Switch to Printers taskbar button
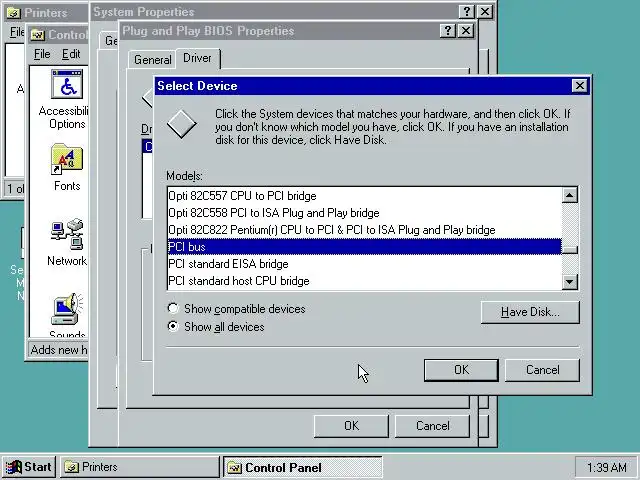Image resolution: width=640 pixels, height=480 pixels. (140, 467)
